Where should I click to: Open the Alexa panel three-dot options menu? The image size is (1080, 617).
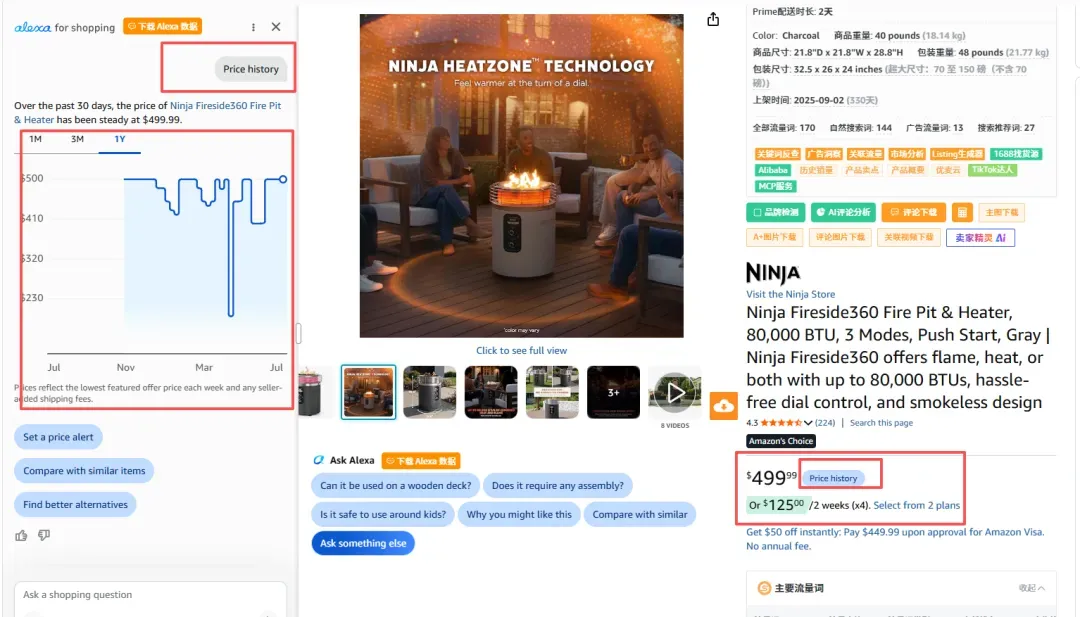pyautogui.click(x=253, y=27)
